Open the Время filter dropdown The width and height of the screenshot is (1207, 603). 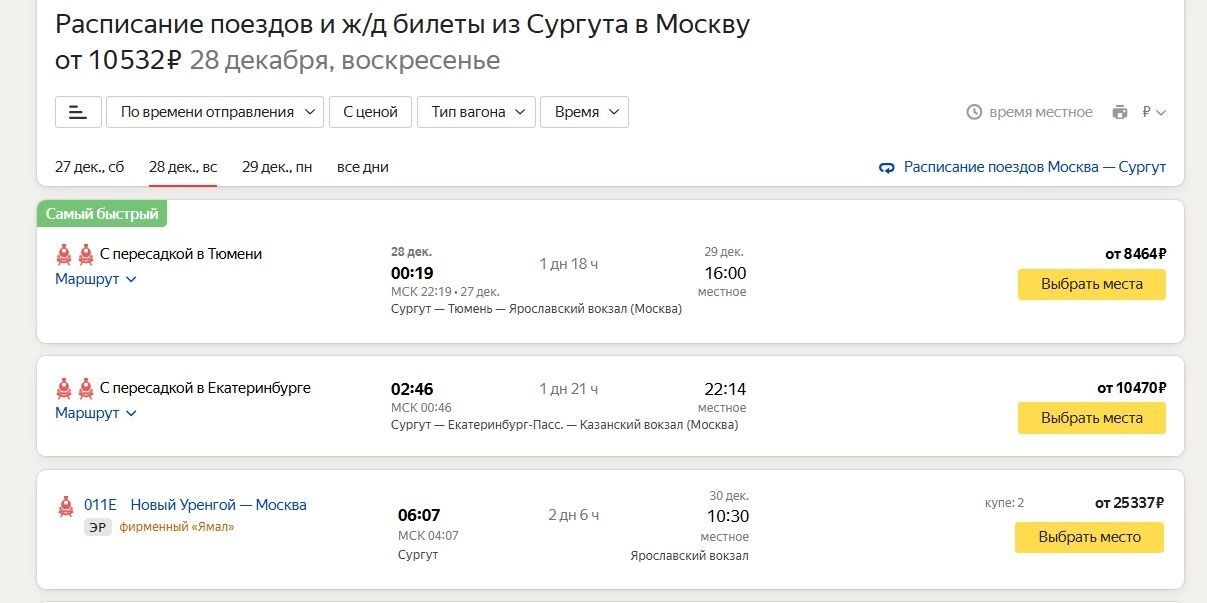[584, 112]
